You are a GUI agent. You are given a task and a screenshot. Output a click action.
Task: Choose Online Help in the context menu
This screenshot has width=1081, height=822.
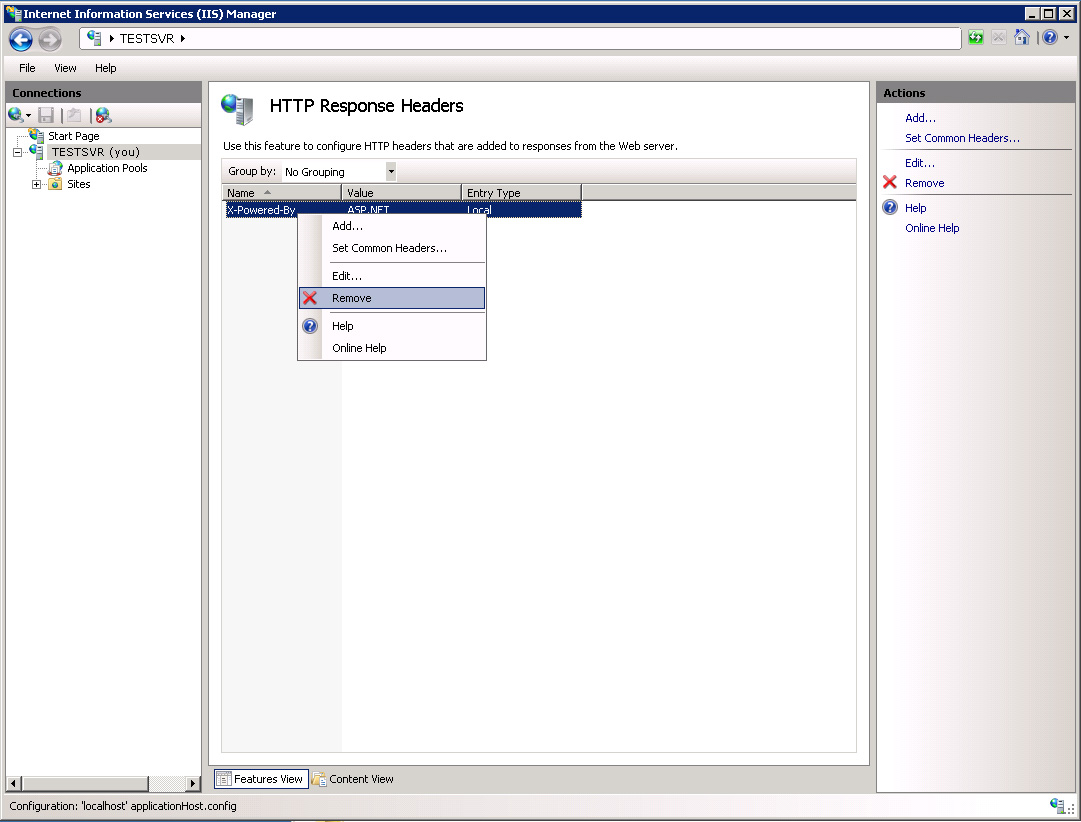(x=392, y=348)
